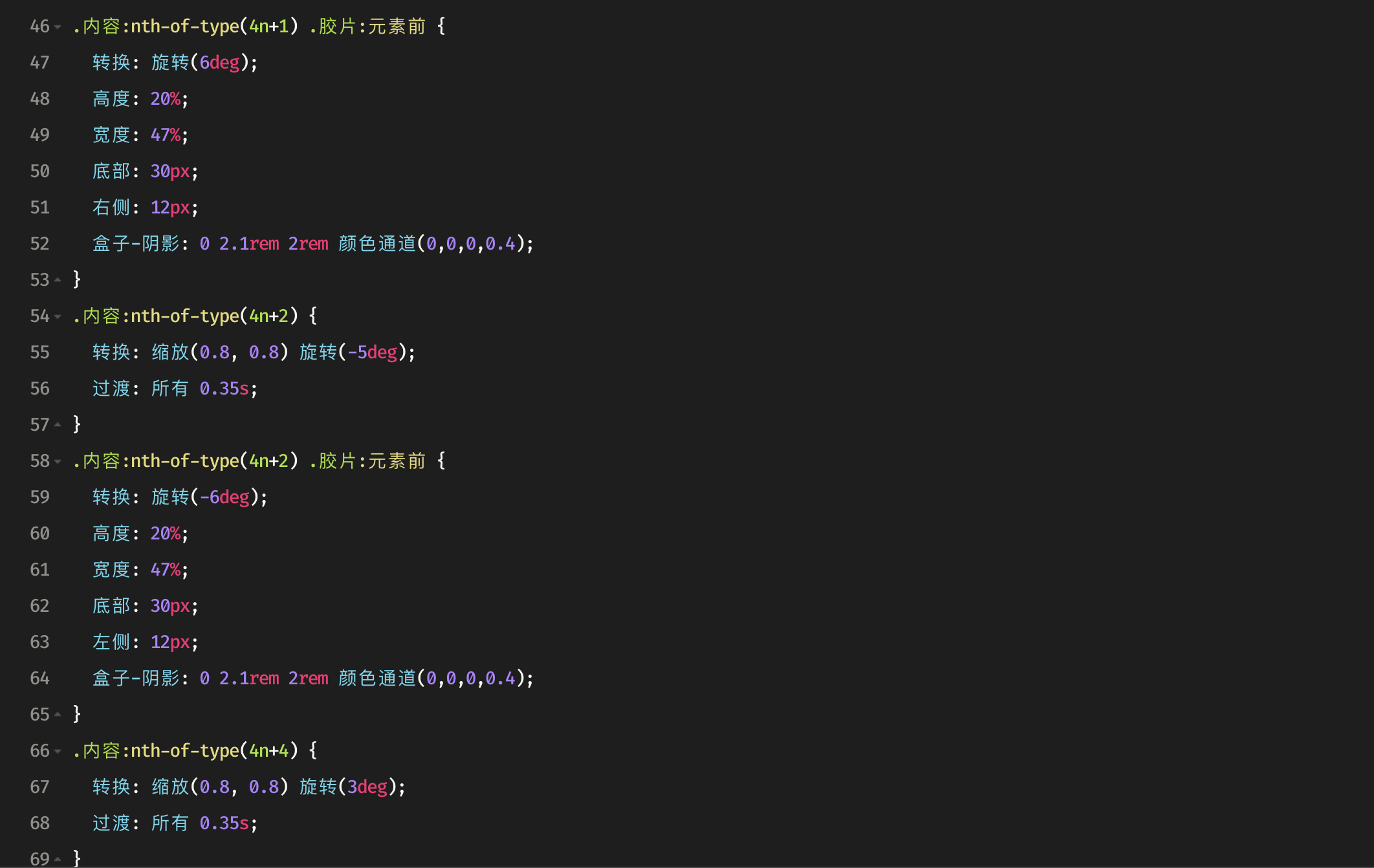Click the fold-end arrow at line 69
This screenshot has width=1374, height=868.
point(58,860)
